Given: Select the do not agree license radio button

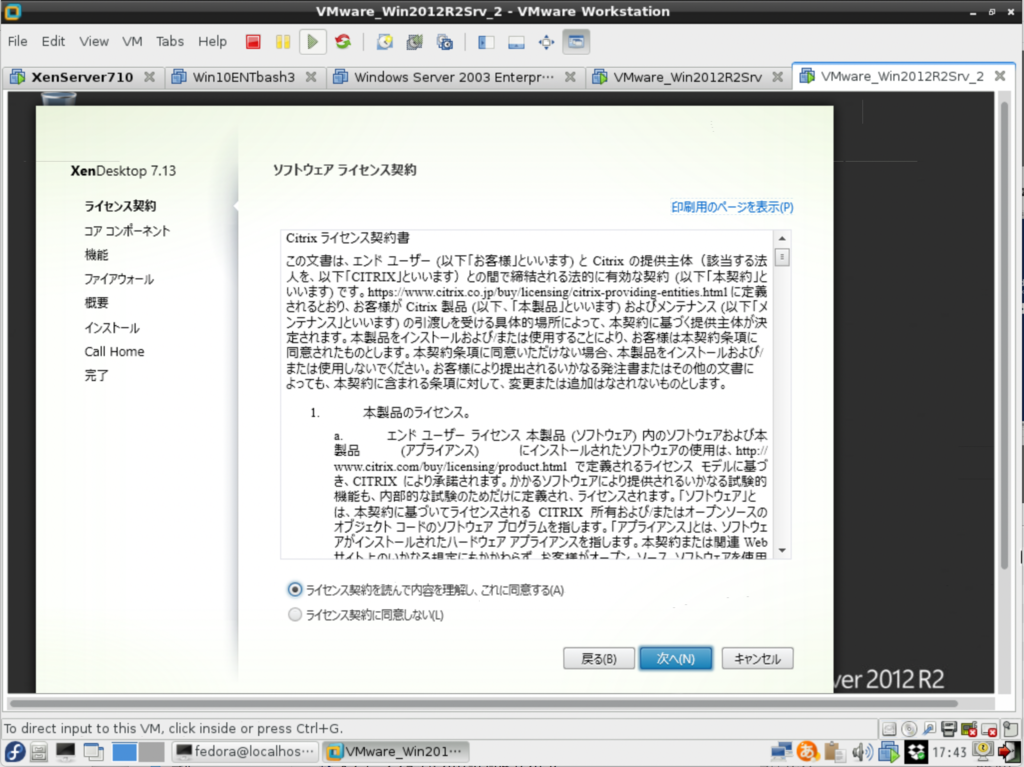Looking at the screenshot, I should point(295,615).
